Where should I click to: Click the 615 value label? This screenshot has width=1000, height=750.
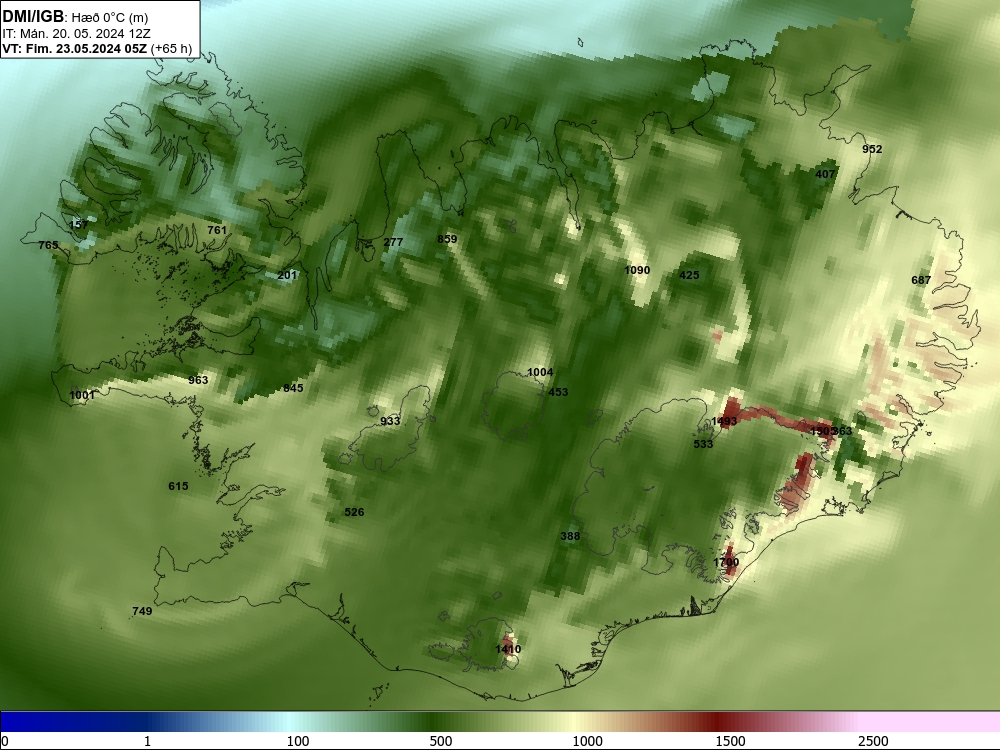pos(179,486)
